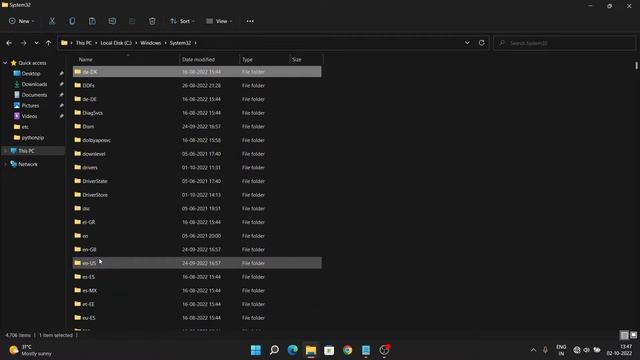
Task: Select the es-MX folder
Action: (197, 291)
